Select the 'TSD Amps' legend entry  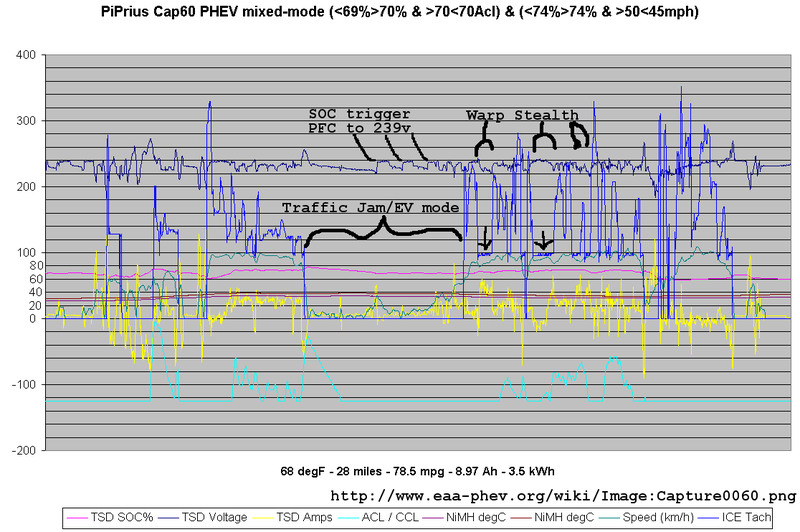pyautogui.click(x=304, y=517)
